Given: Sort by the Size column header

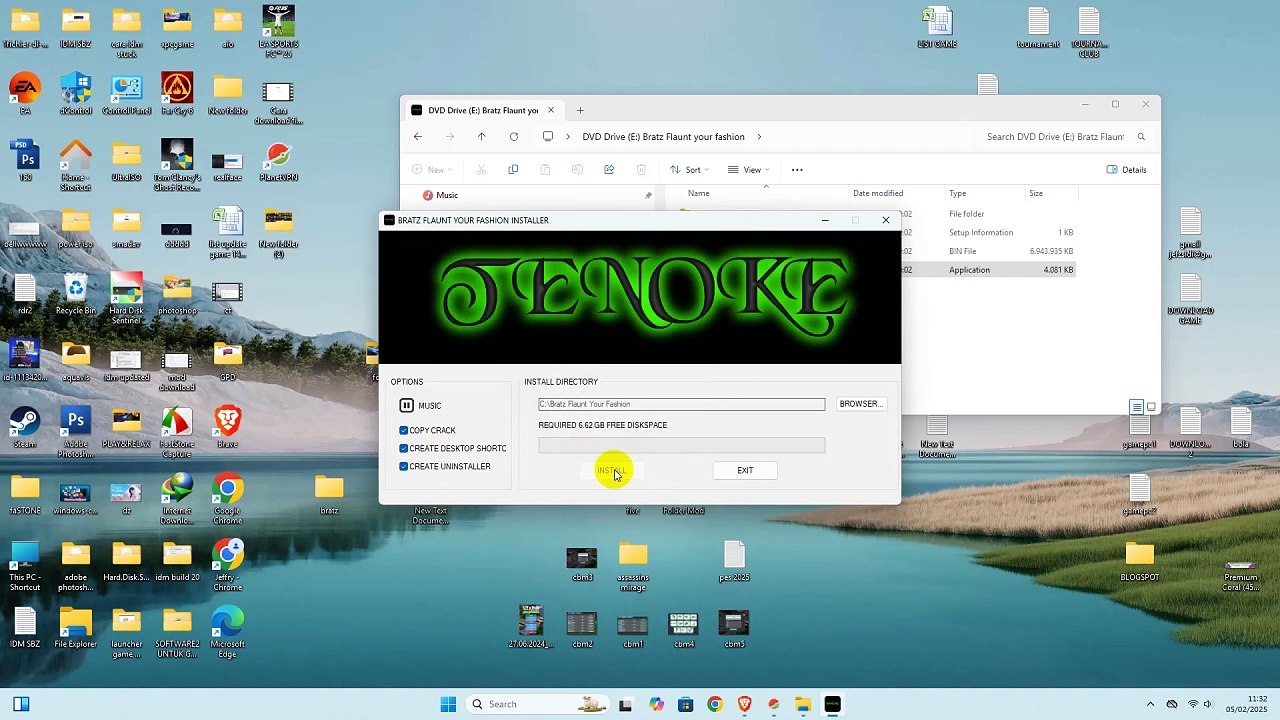Looking at the screenshot, I should [1036, 193].
